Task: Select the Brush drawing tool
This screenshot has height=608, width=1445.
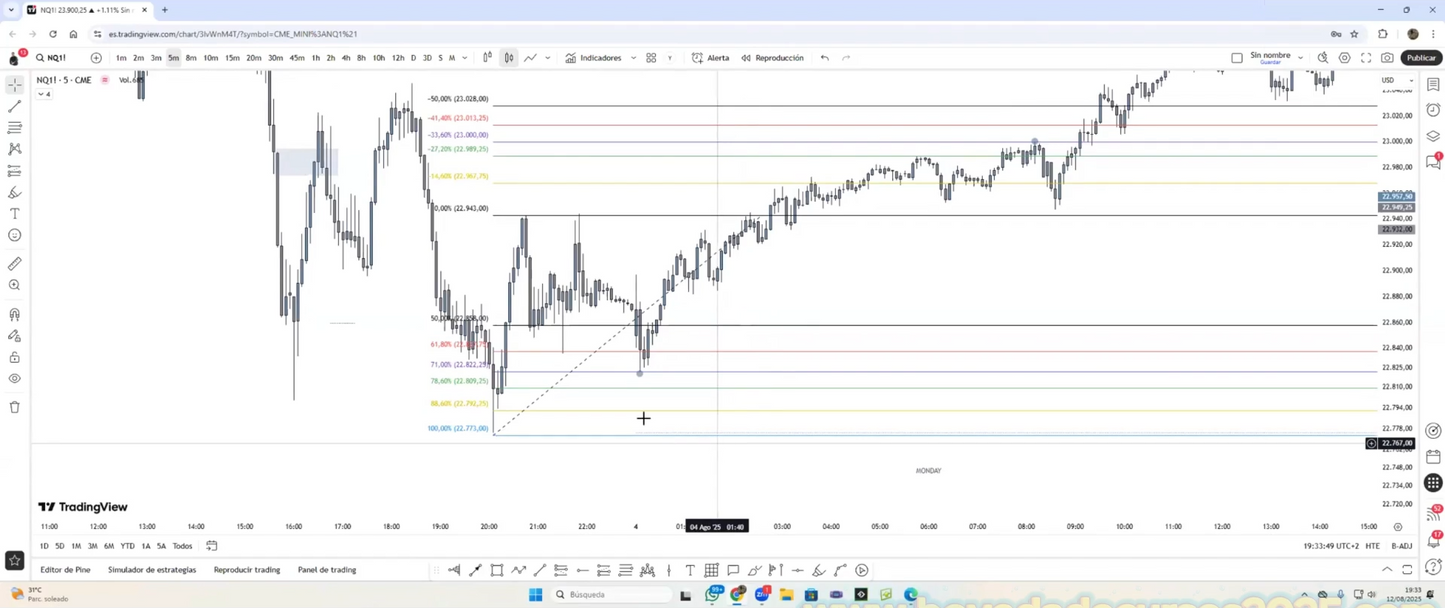Action: (14, 192)
